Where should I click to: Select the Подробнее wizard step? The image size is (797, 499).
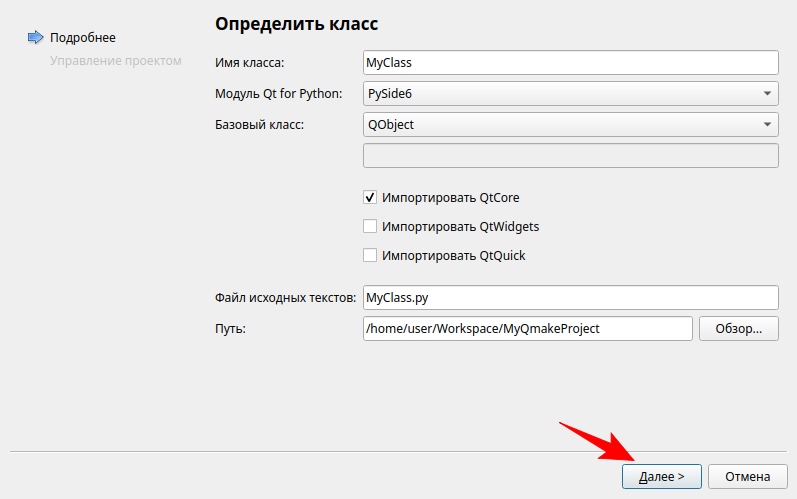pyautogui.click(x=83, y=38)
